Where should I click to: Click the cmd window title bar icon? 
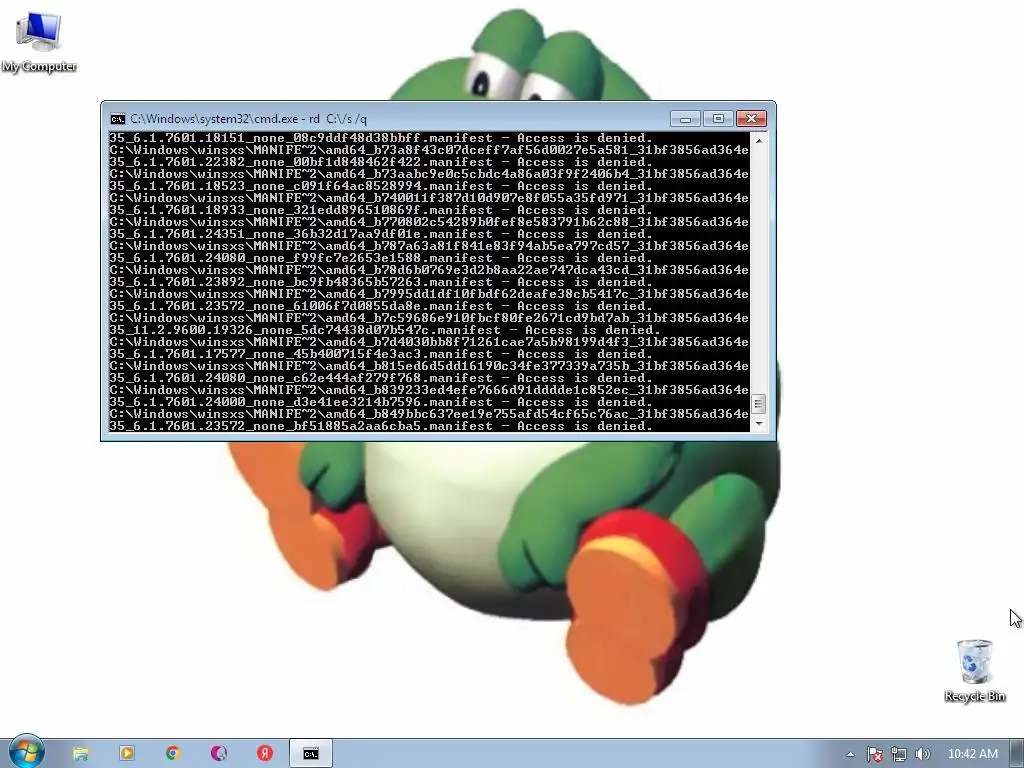click(x=118, y=119)
